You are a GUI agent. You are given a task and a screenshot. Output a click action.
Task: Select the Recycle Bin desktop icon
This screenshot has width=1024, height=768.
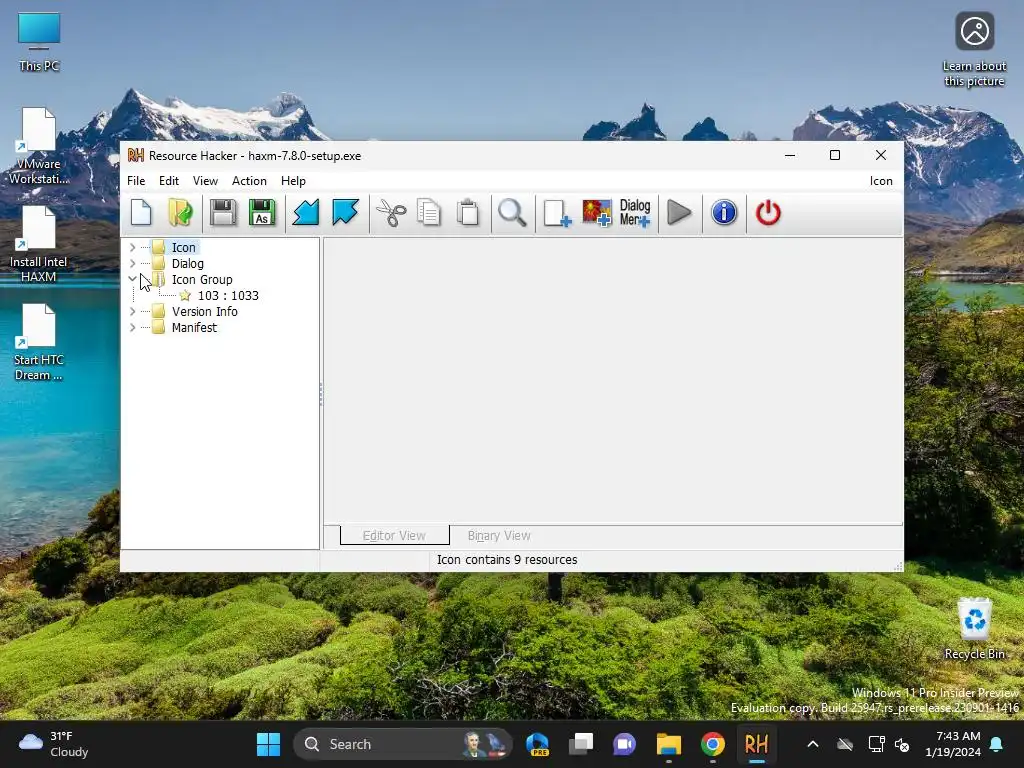pos(974,629)
